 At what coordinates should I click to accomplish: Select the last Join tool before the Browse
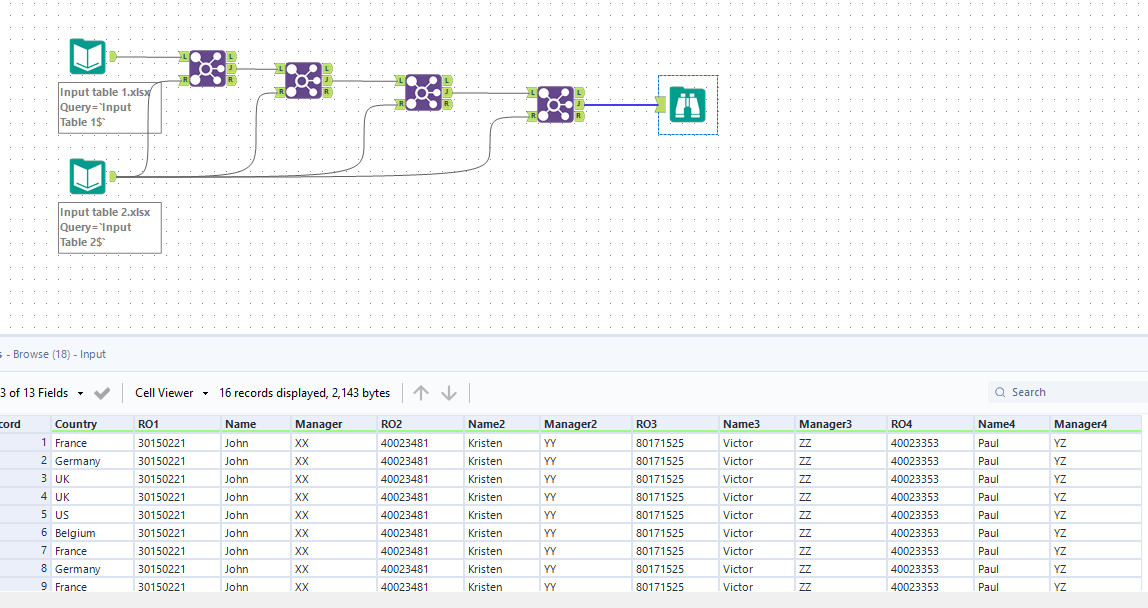557,103
